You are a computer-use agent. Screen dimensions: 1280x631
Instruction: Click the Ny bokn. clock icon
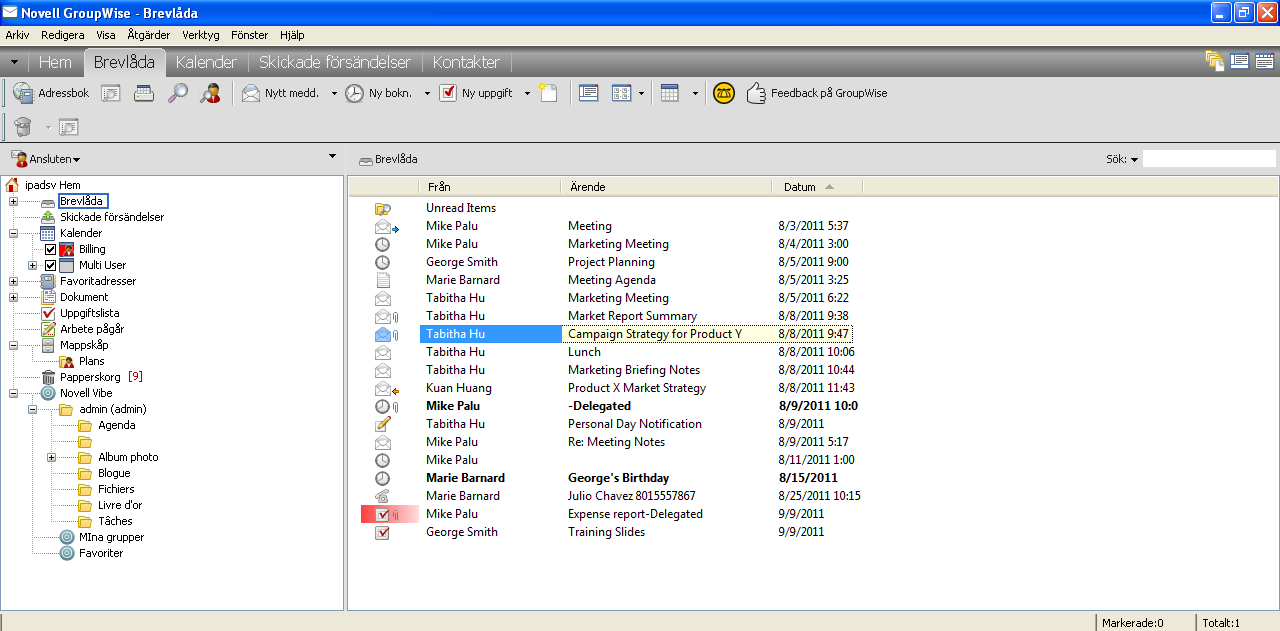[355, 93]
